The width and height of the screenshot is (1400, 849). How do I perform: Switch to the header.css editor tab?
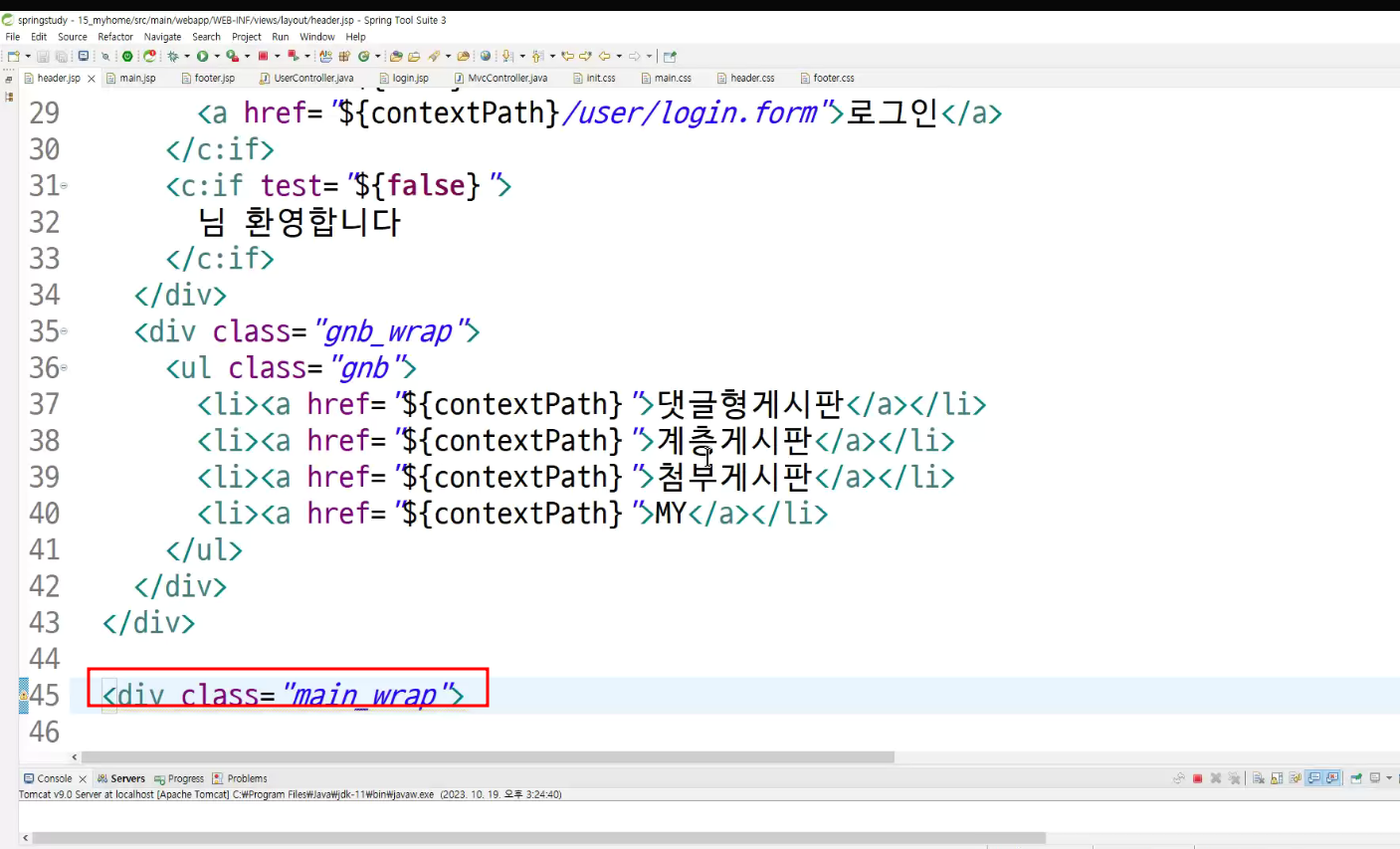[x=745, y=78]
